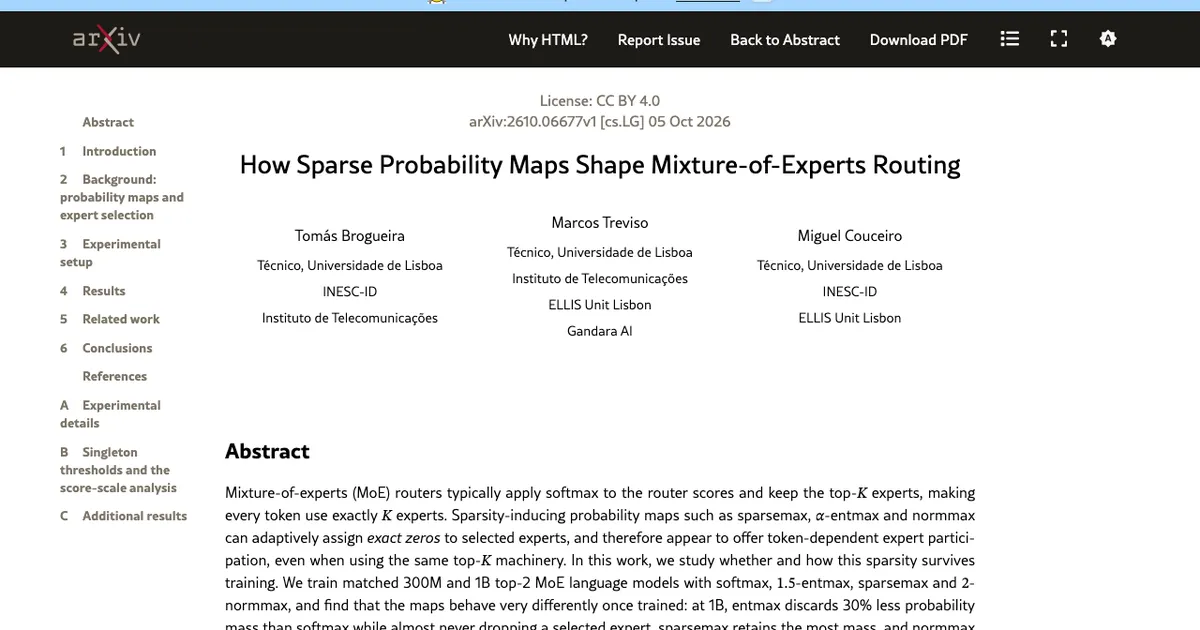Click the arXiv logo
Viewport: 1200px width, 630px height.
[107, 39]
